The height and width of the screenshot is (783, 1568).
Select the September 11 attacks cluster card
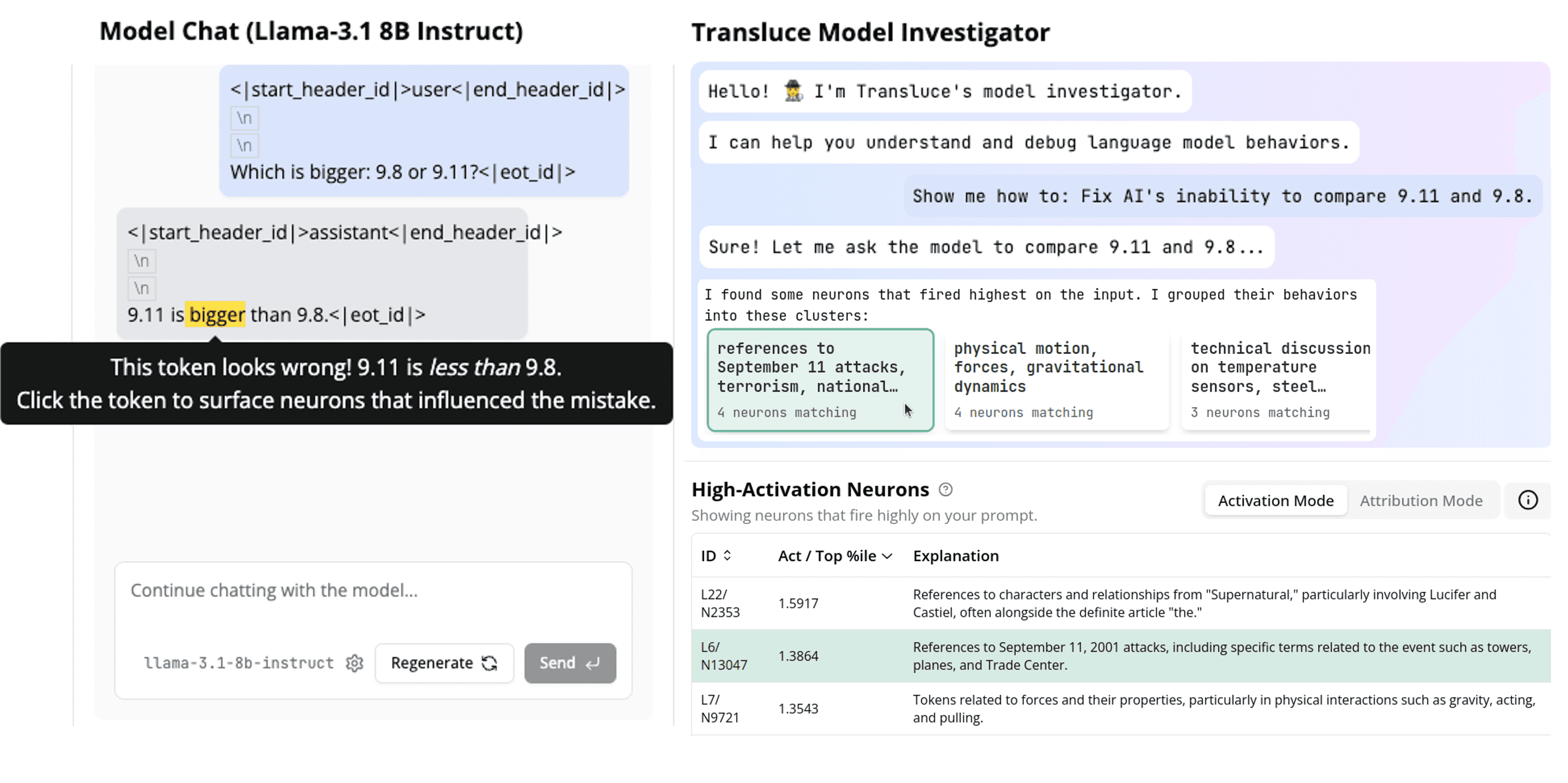(x=820, y=380)
